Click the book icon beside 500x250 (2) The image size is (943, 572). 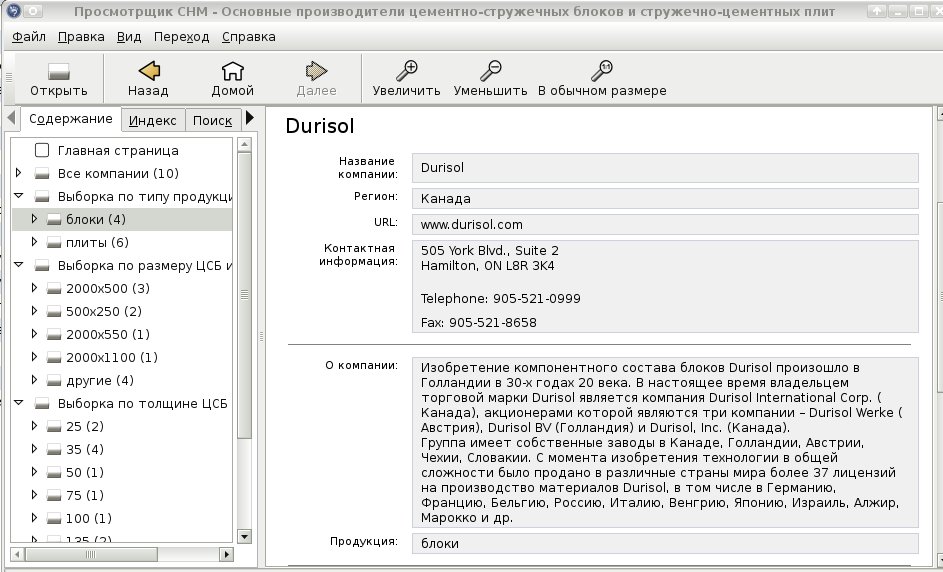point(54,312)
